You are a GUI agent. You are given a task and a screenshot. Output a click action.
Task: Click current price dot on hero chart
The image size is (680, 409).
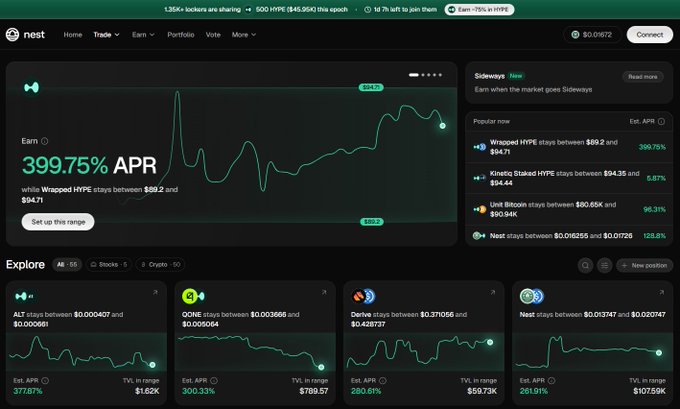click(442, 126)
